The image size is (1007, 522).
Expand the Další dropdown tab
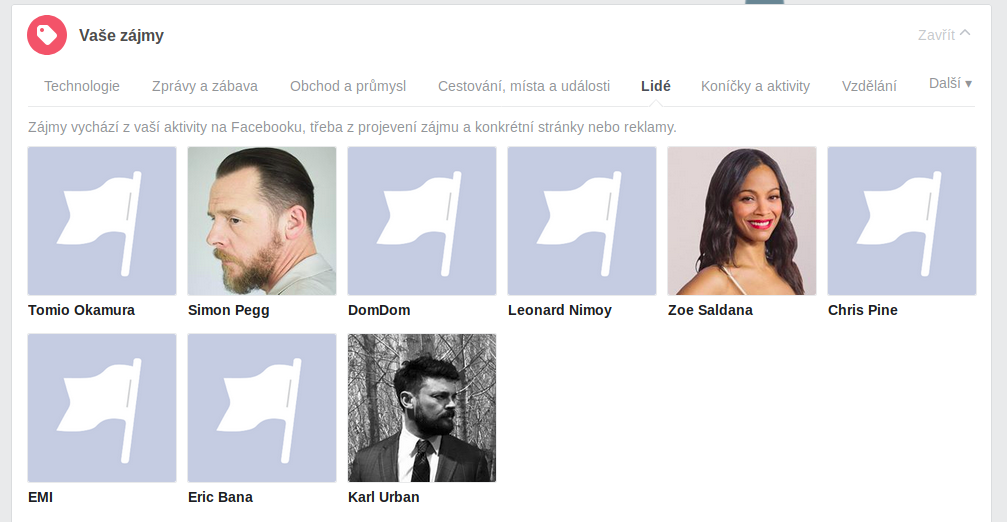point(950,84)
